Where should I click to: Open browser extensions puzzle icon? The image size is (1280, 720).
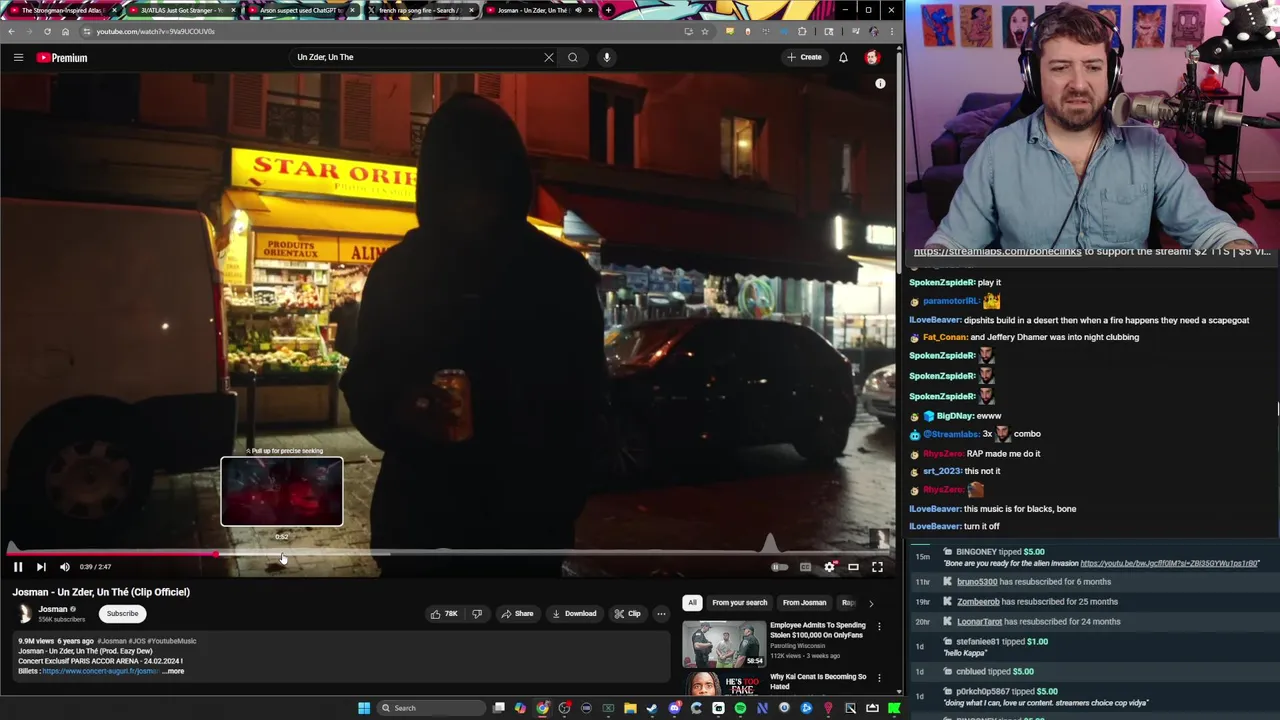tap(801, 31)
